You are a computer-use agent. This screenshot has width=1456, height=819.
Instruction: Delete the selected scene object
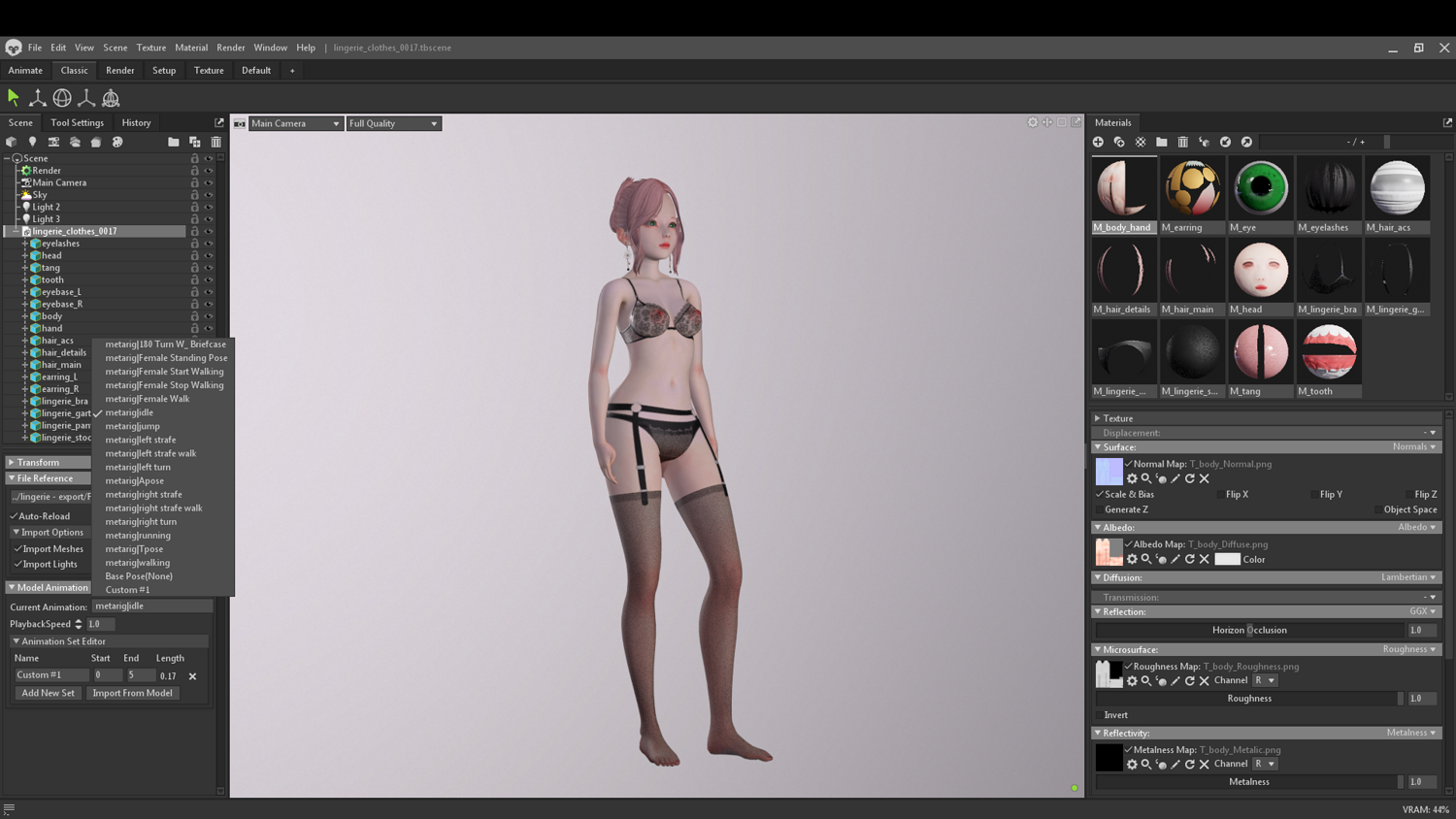click(x=215, y=142)
